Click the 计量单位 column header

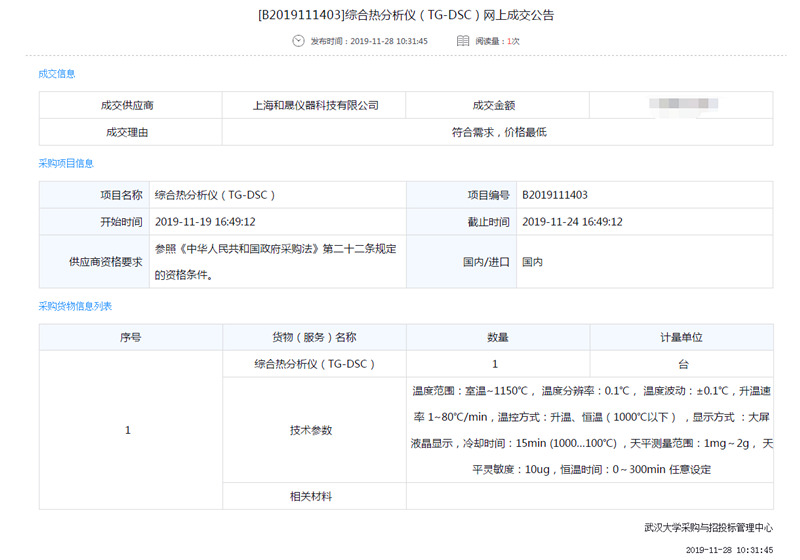pyautogui.click(x=681, y=338)
